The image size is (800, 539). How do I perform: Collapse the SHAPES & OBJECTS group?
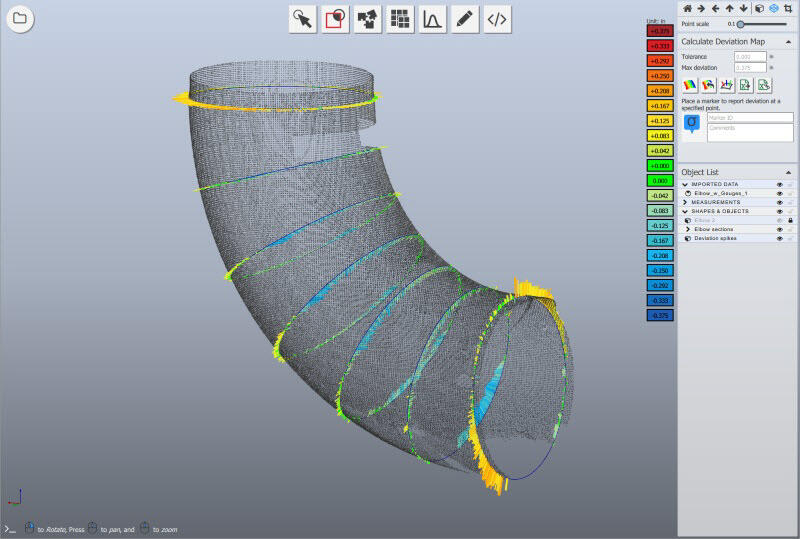[x=685, y=211]
